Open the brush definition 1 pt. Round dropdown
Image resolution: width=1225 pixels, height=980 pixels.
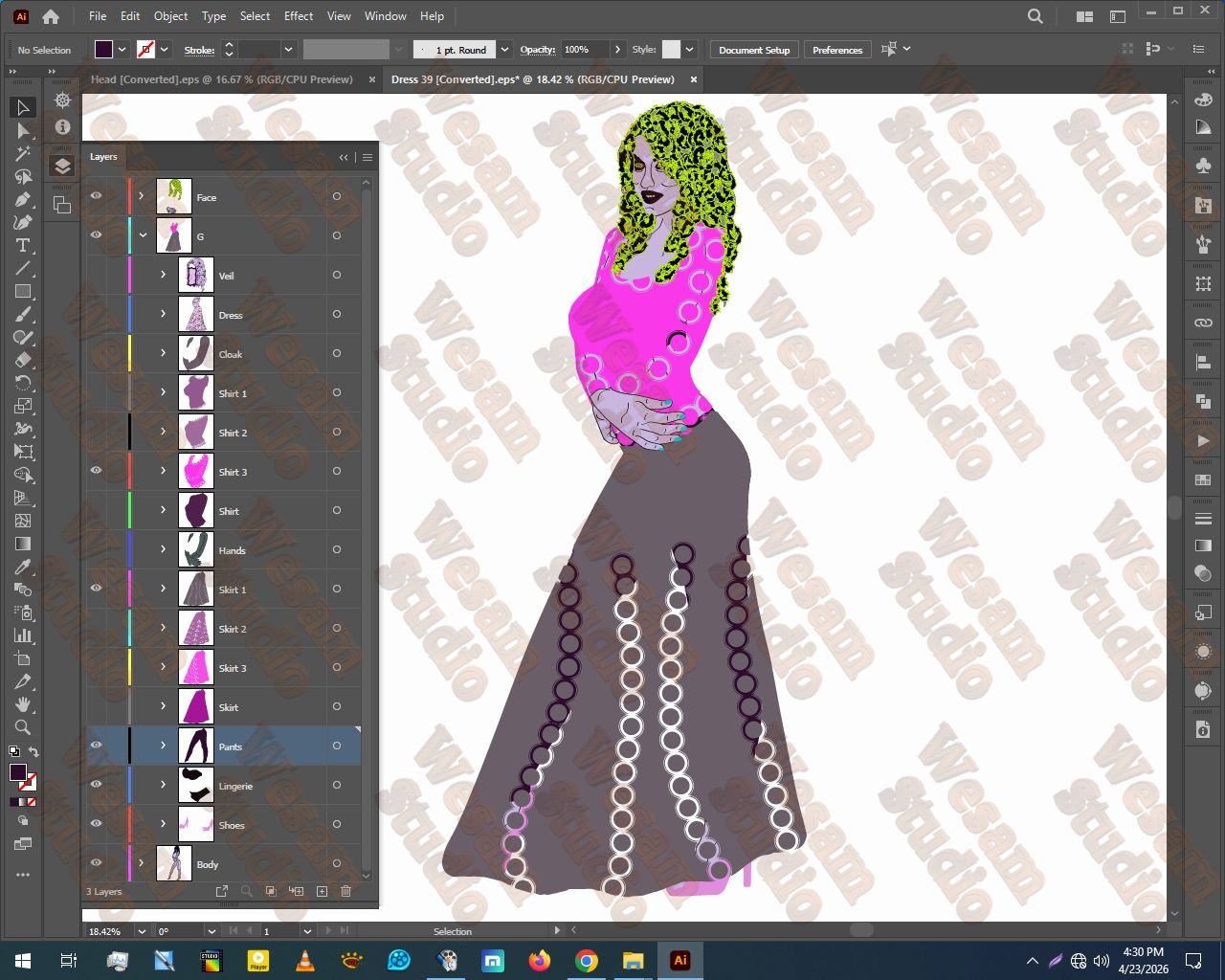505,50
